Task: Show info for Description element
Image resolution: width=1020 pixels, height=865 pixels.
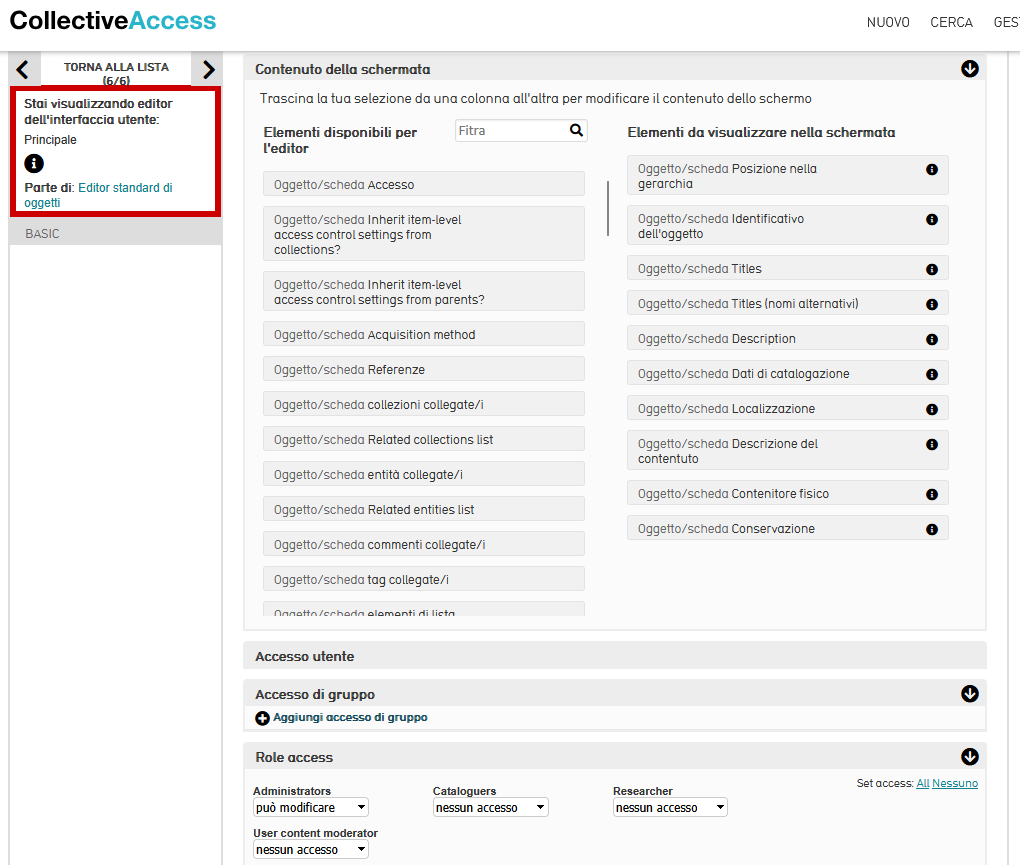Action: point(932,339)
